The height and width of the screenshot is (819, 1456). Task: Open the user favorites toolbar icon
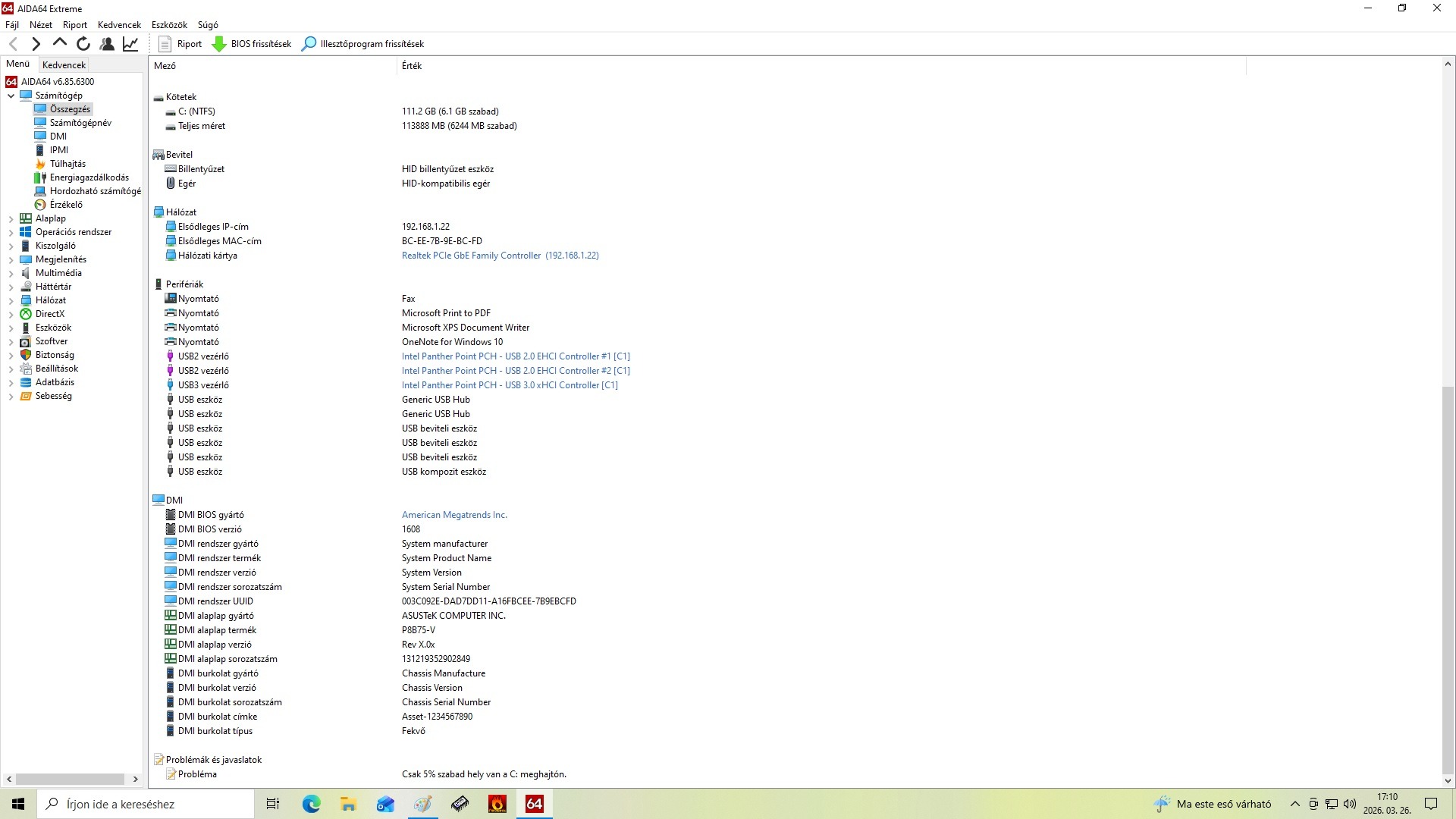(107, 44)
